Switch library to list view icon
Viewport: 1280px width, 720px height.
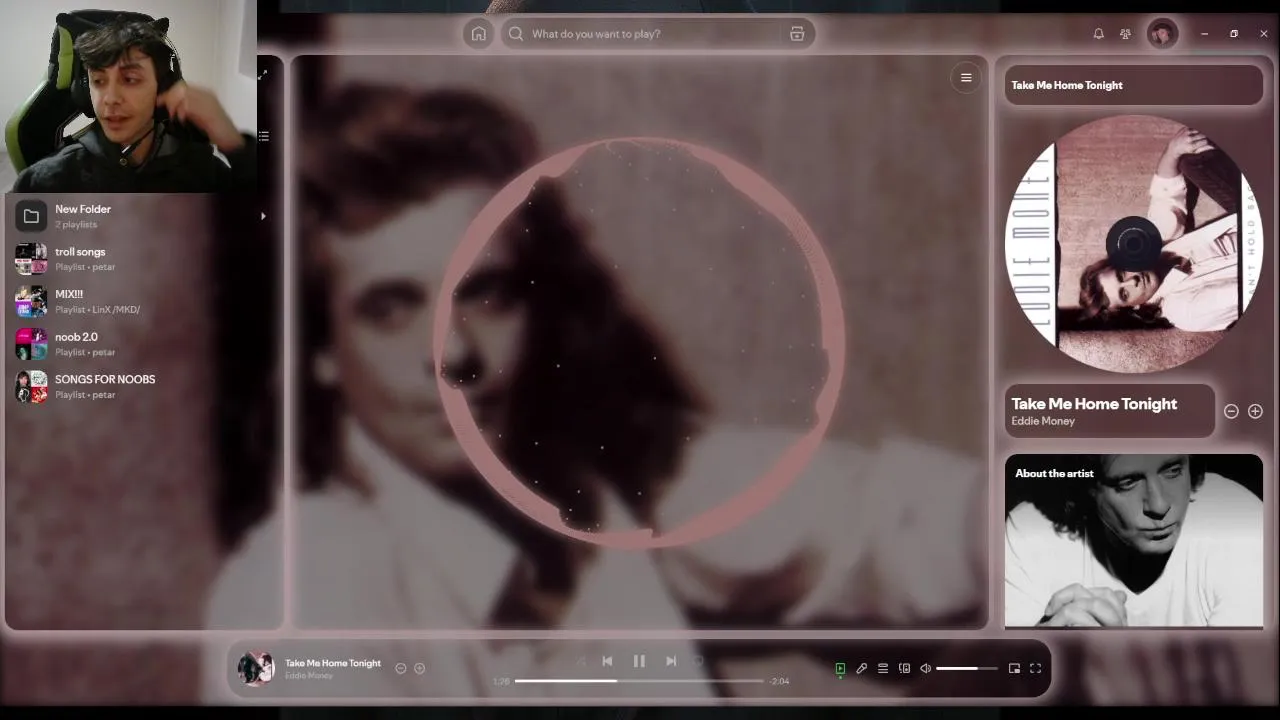(263, 136)
